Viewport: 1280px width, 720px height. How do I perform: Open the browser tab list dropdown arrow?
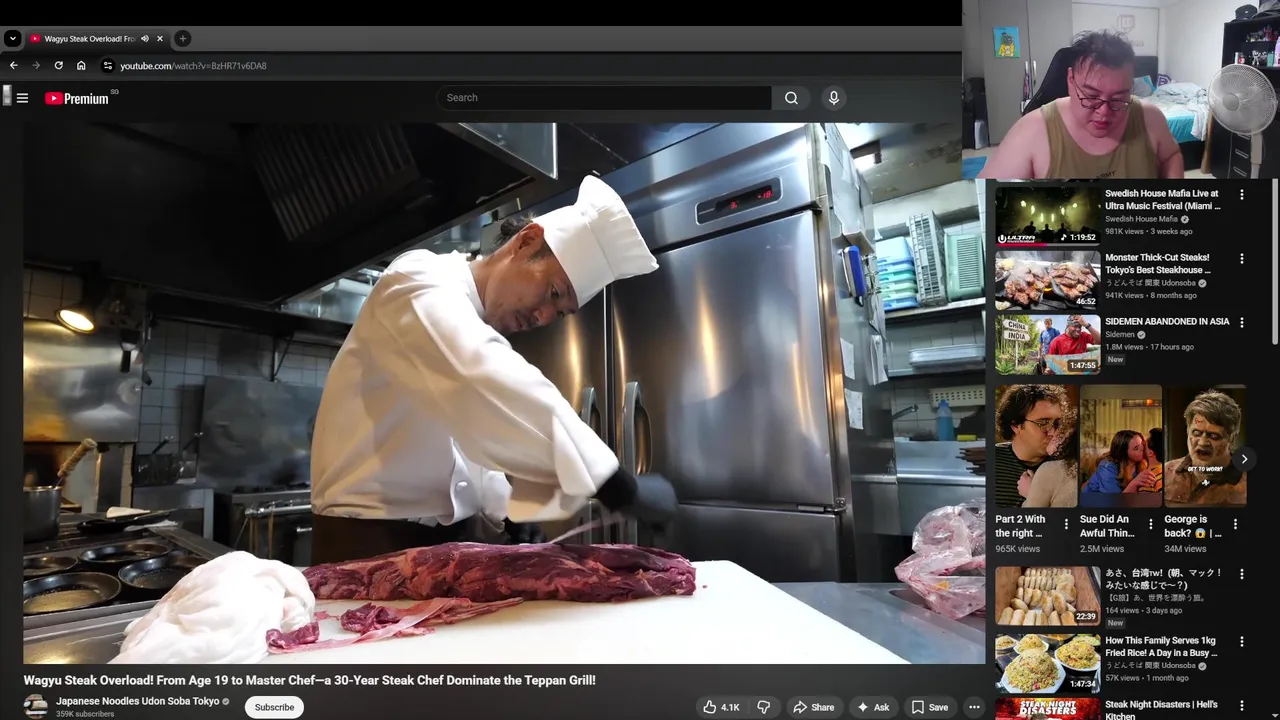point(12,38)
